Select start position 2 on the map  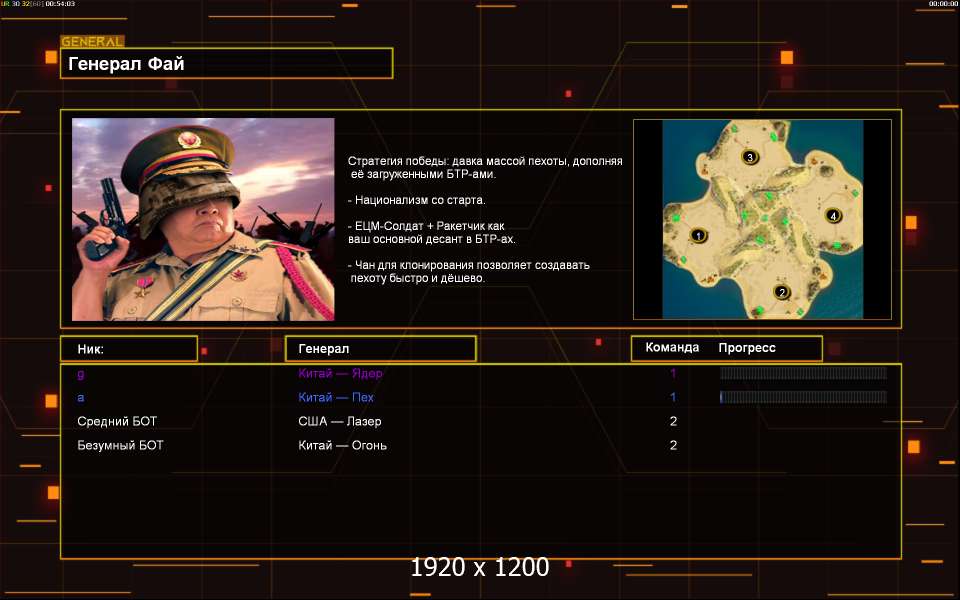781,292
